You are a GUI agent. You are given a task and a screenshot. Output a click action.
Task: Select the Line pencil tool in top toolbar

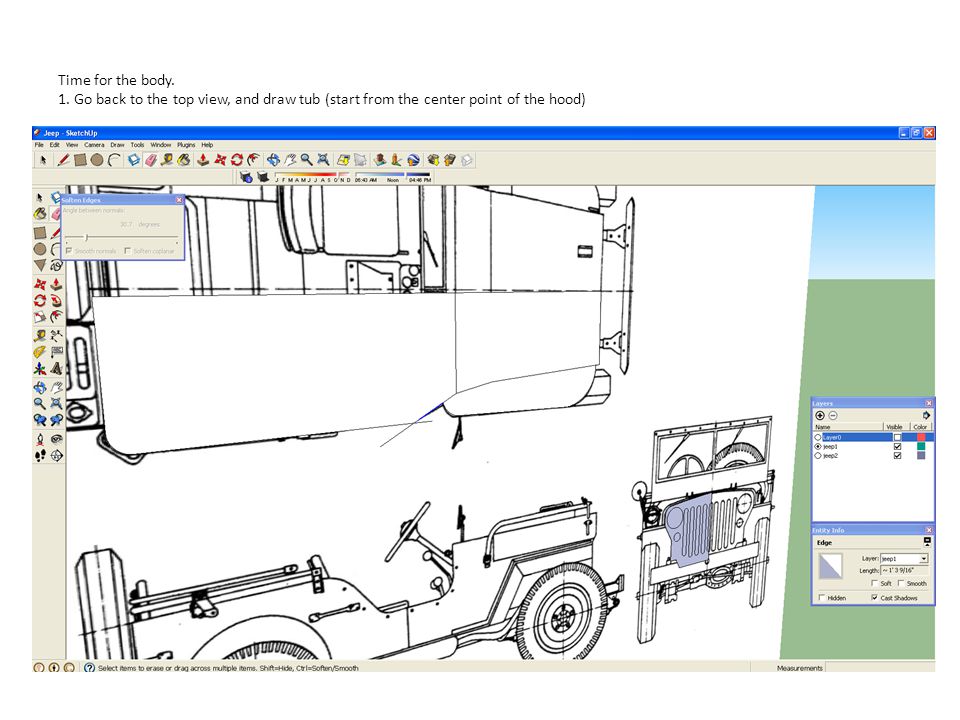pos(62,160)
